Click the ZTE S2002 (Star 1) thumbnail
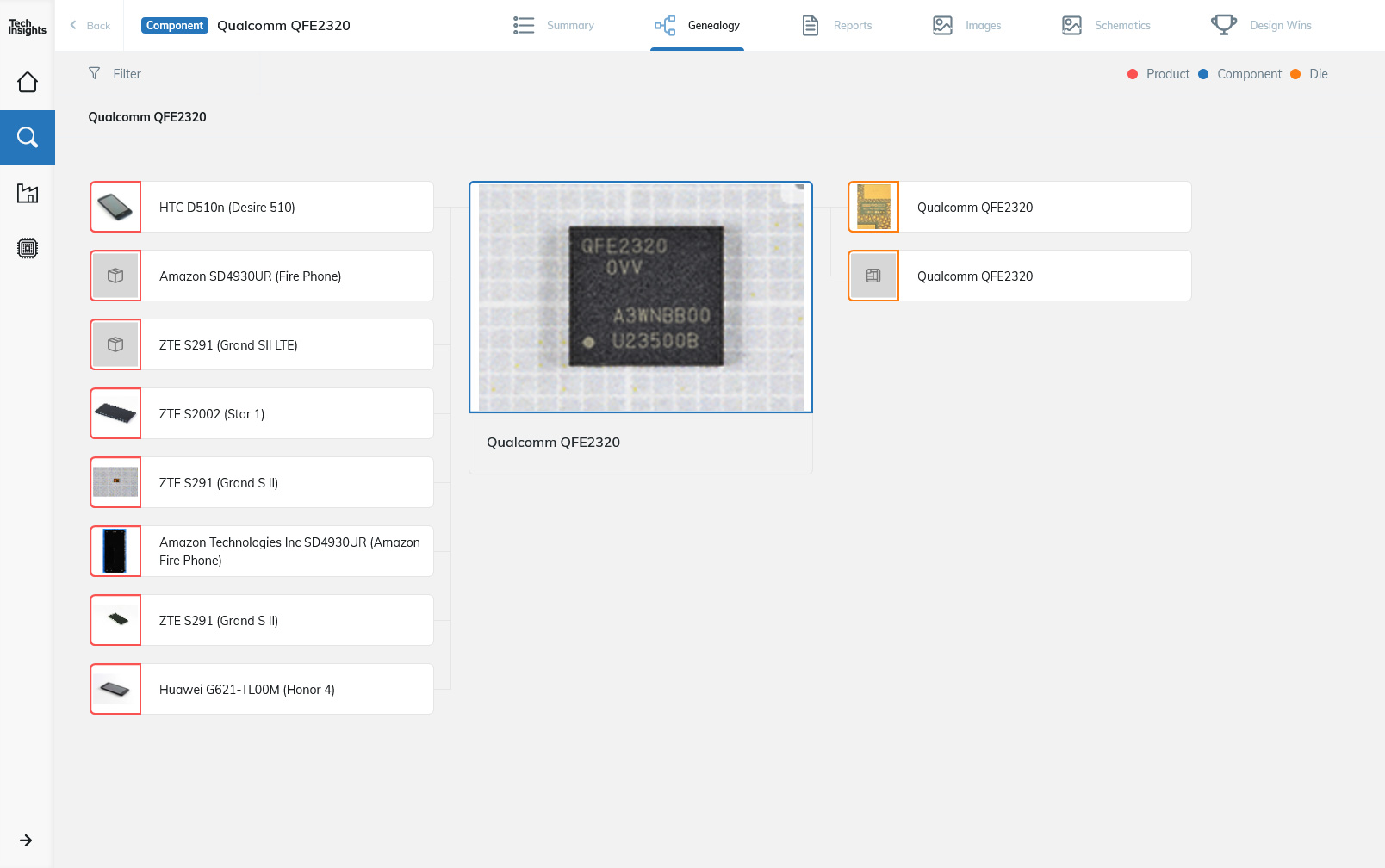Viewport: 1385px width, 868px height. 115,413
